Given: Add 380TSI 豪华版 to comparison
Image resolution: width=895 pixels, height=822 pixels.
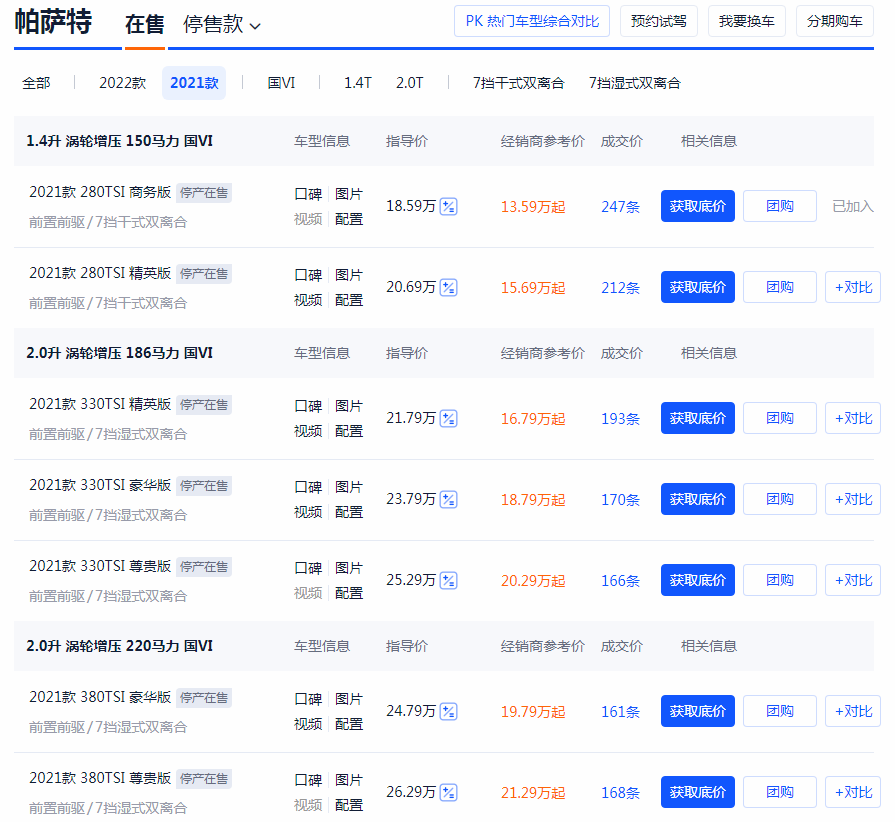Looking at the screenshot, I should [x=853, y=712].
